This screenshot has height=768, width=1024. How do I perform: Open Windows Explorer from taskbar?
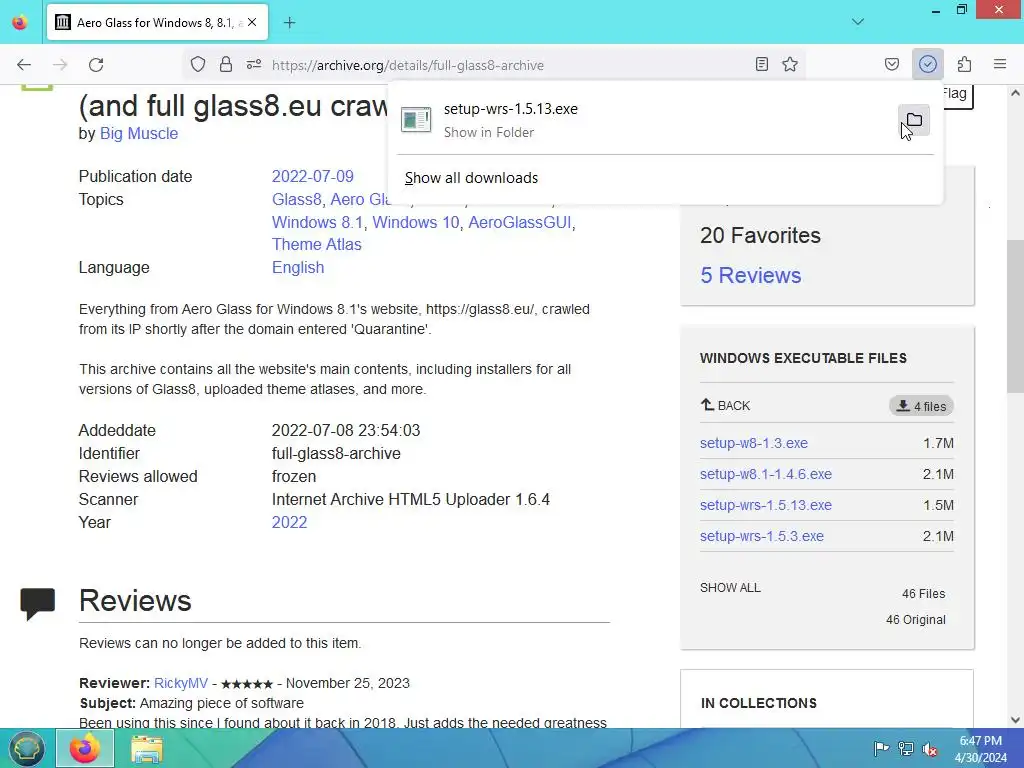[146, 748]
